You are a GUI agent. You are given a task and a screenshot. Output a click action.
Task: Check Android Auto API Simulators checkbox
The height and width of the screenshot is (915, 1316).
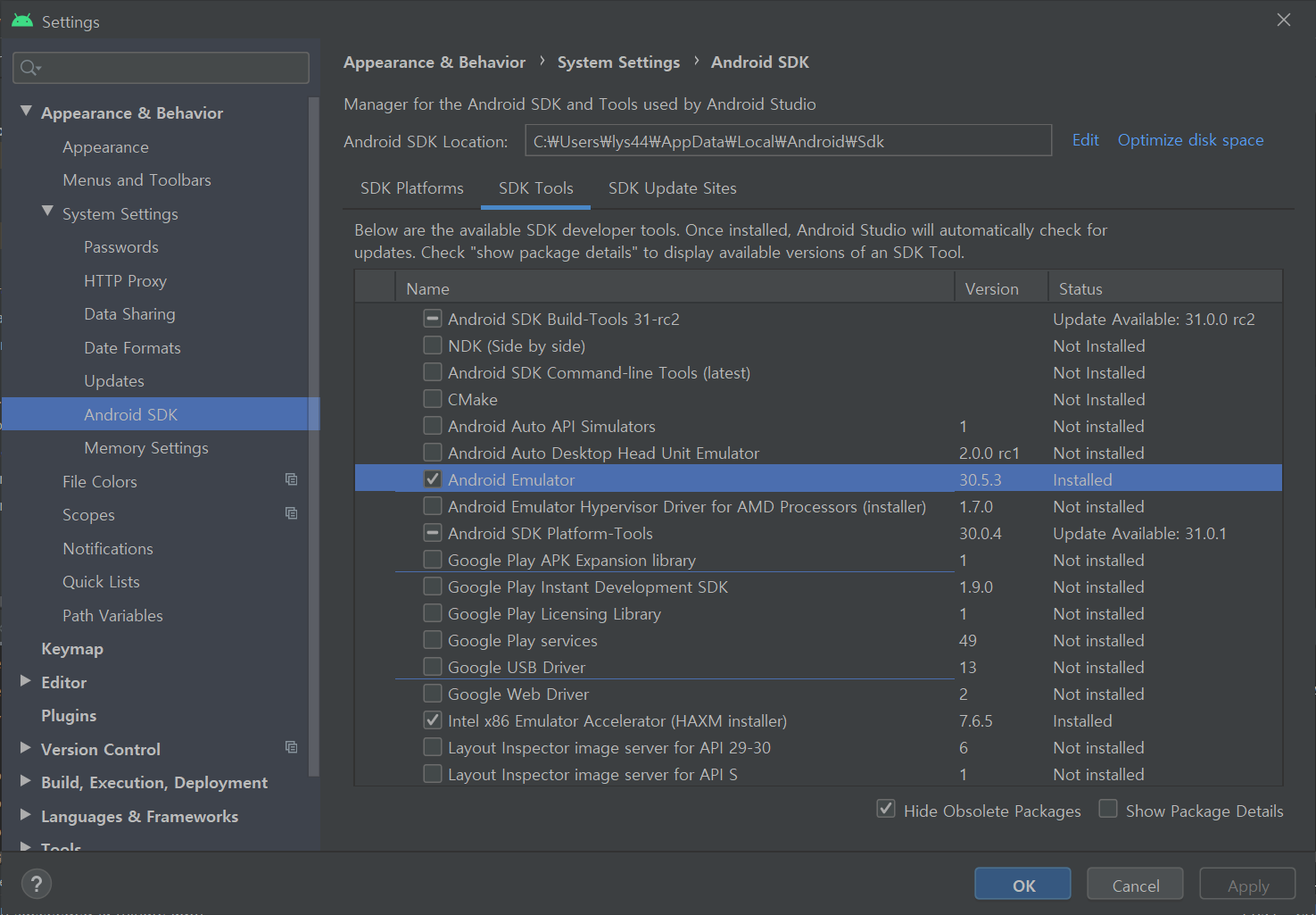433,425
